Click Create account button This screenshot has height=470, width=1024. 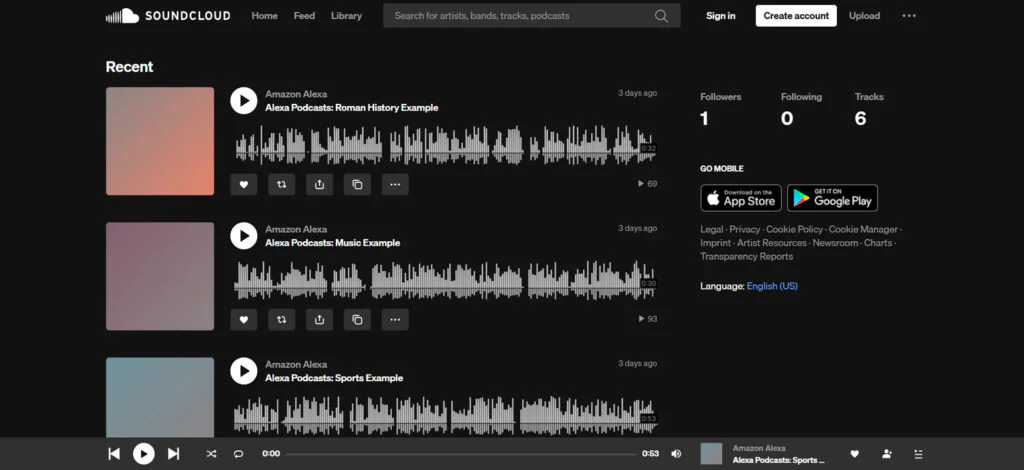(796, 16)
